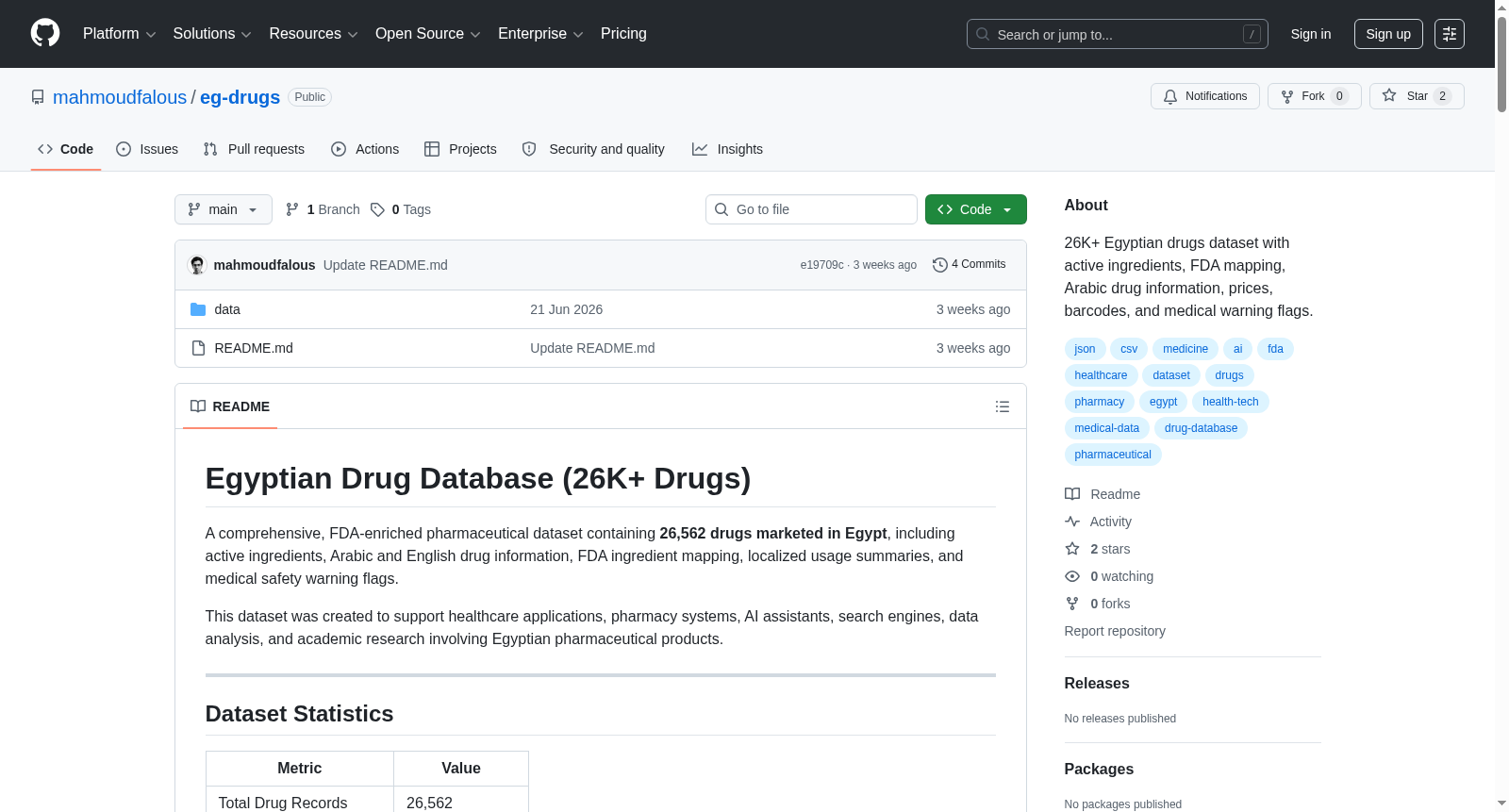Viewport: 1509px width, 812px height.
Task: Click the eye icon beside watching
Action: pos(1072,576)
